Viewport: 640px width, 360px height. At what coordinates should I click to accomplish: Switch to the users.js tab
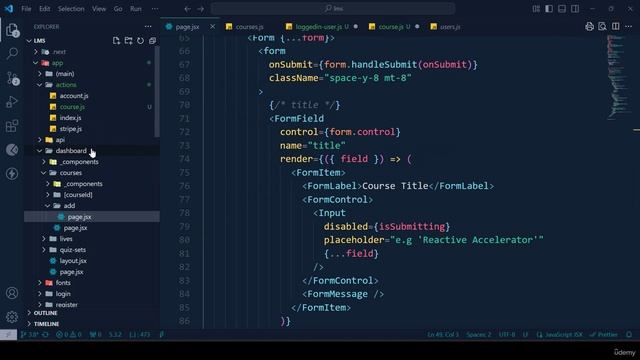click(x=450, y=27)
